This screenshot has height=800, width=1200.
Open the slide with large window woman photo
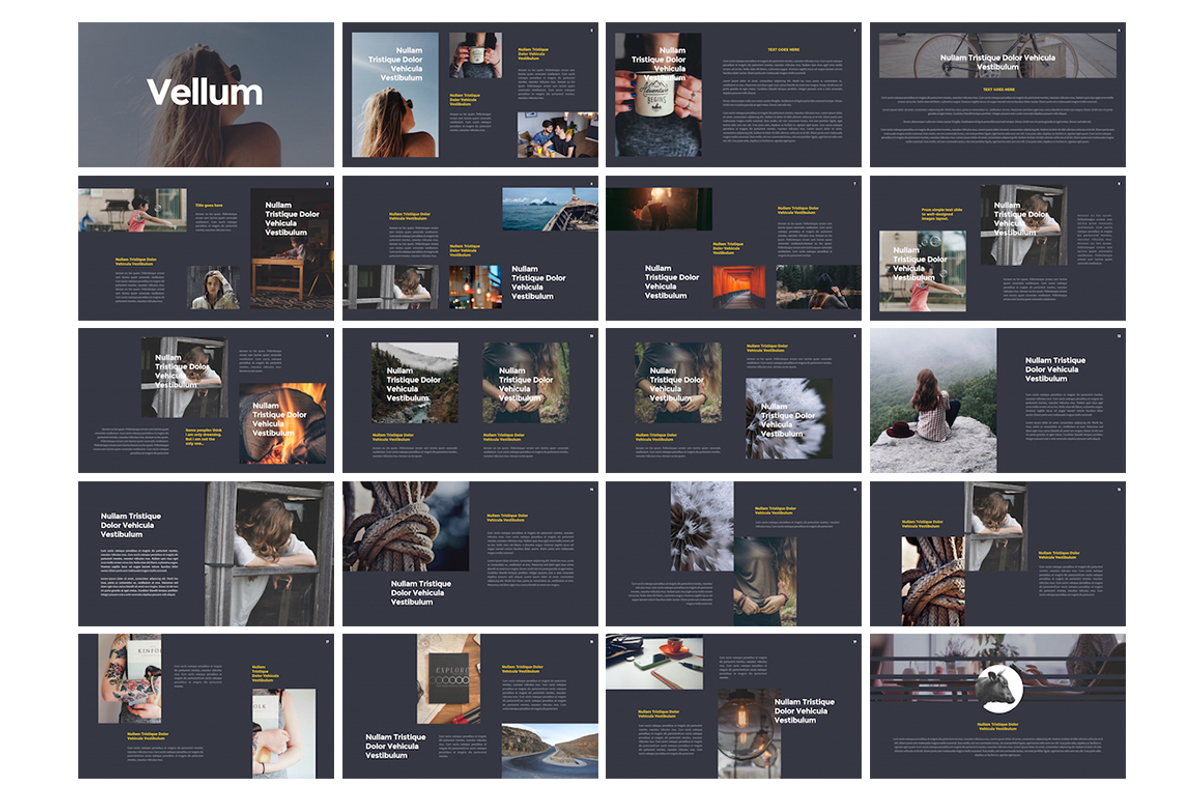tap(206, 554)
